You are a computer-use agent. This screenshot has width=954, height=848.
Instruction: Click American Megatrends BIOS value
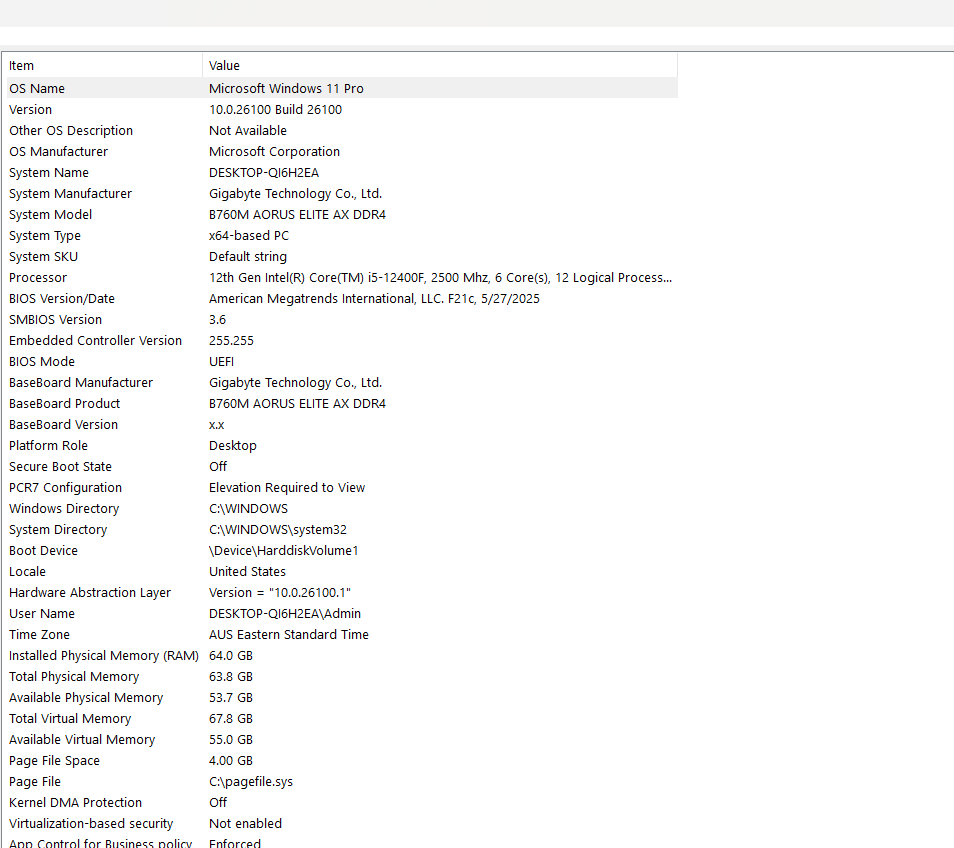pos(374,298)
